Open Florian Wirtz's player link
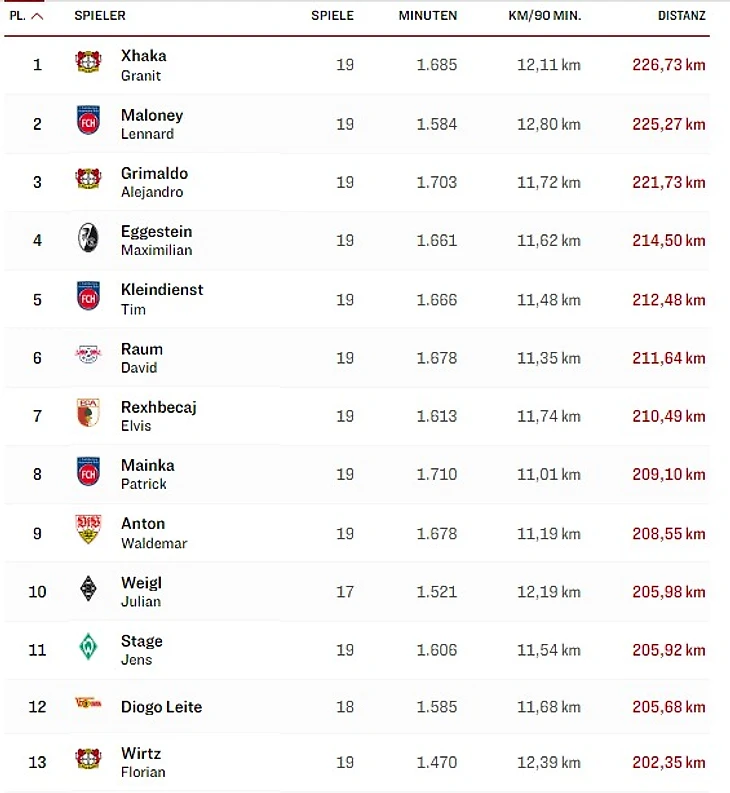The height and width of the screenshot is (793, 730). (x=142, y=761)
